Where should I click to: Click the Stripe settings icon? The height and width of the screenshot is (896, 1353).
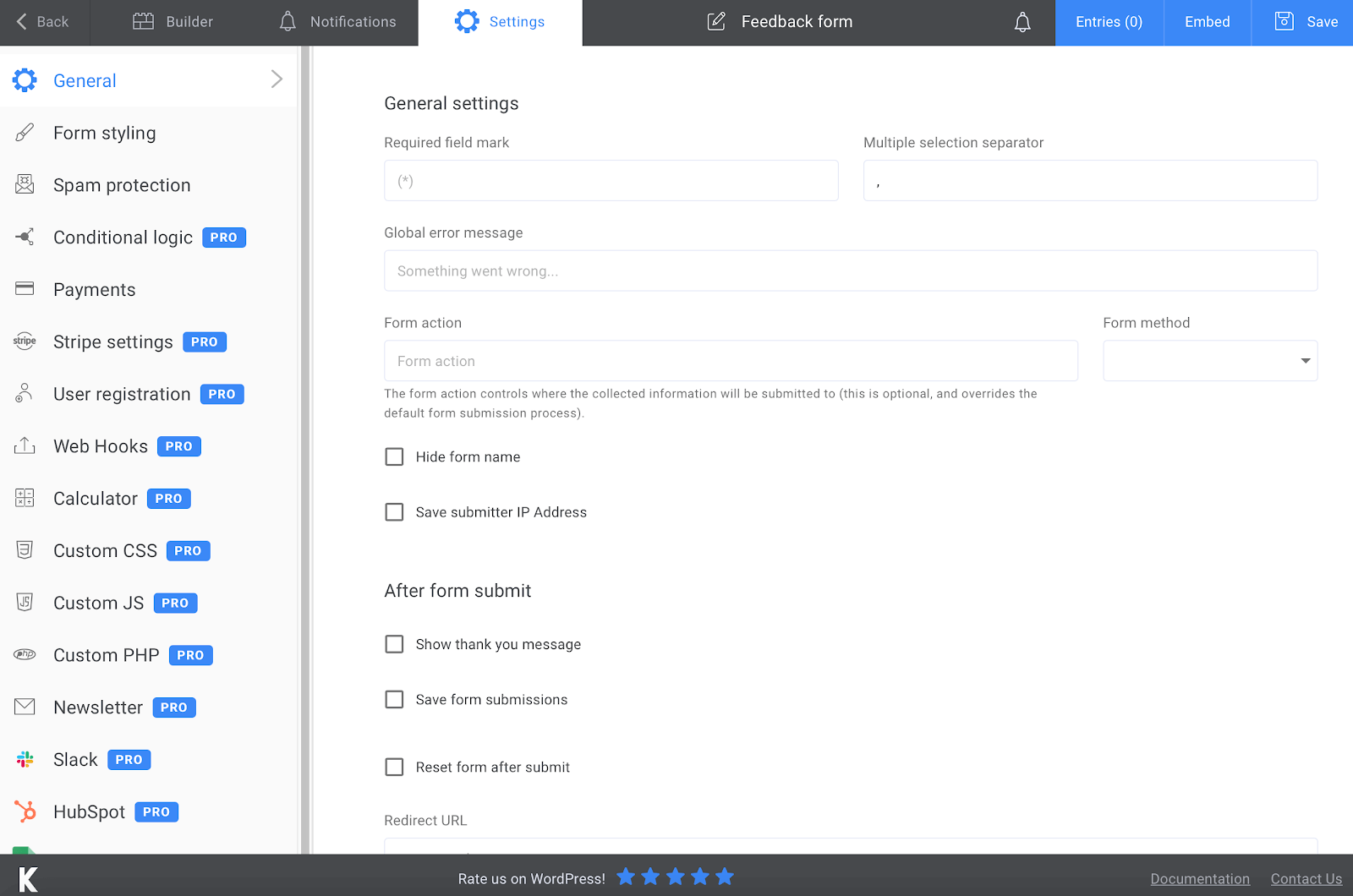25,341
